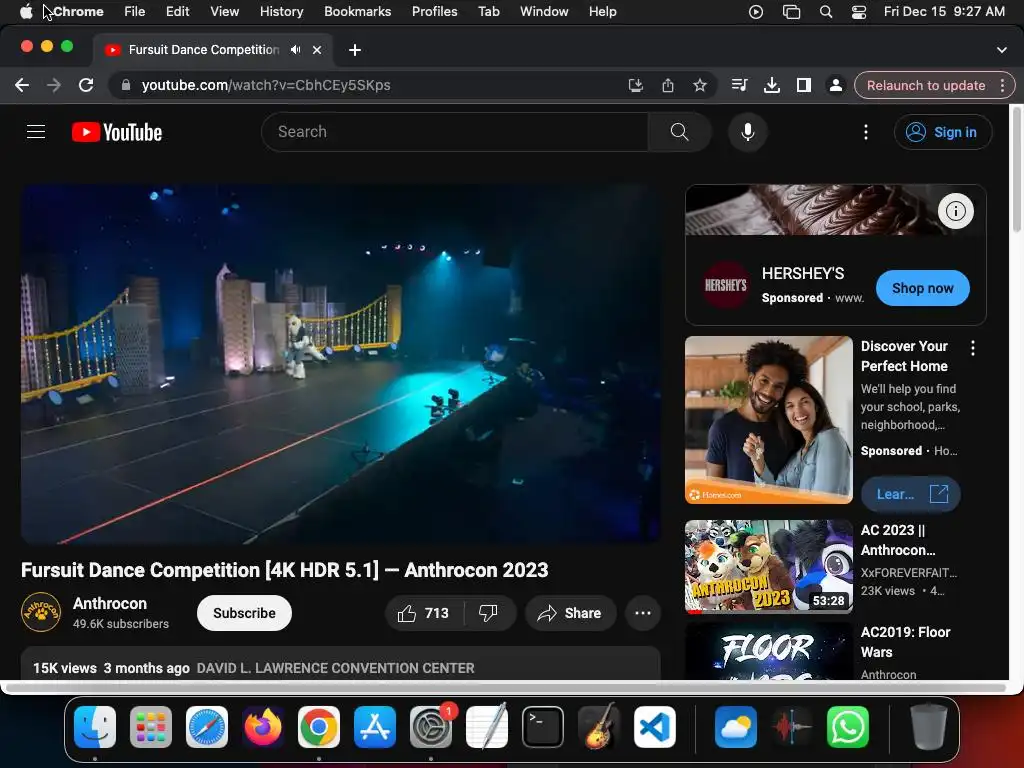Install or save page icon in address bar
The height and width of the screenshot is (768, 1024).
click(635, 85)
